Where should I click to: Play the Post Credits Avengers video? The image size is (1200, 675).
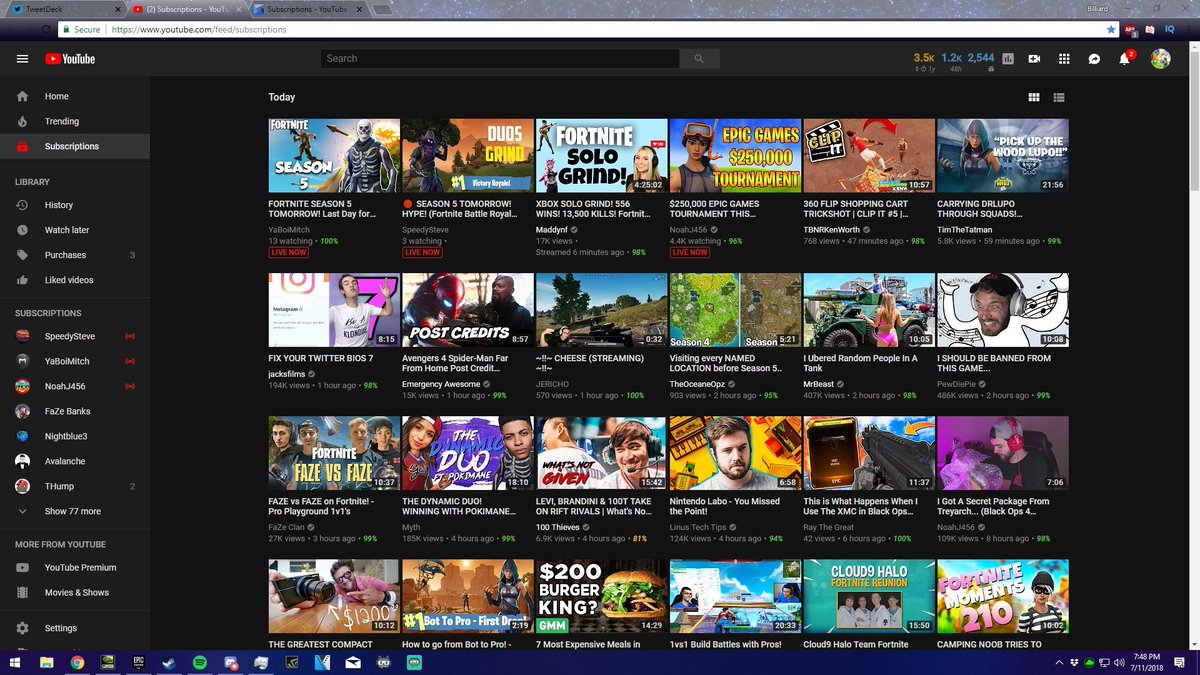467,310
